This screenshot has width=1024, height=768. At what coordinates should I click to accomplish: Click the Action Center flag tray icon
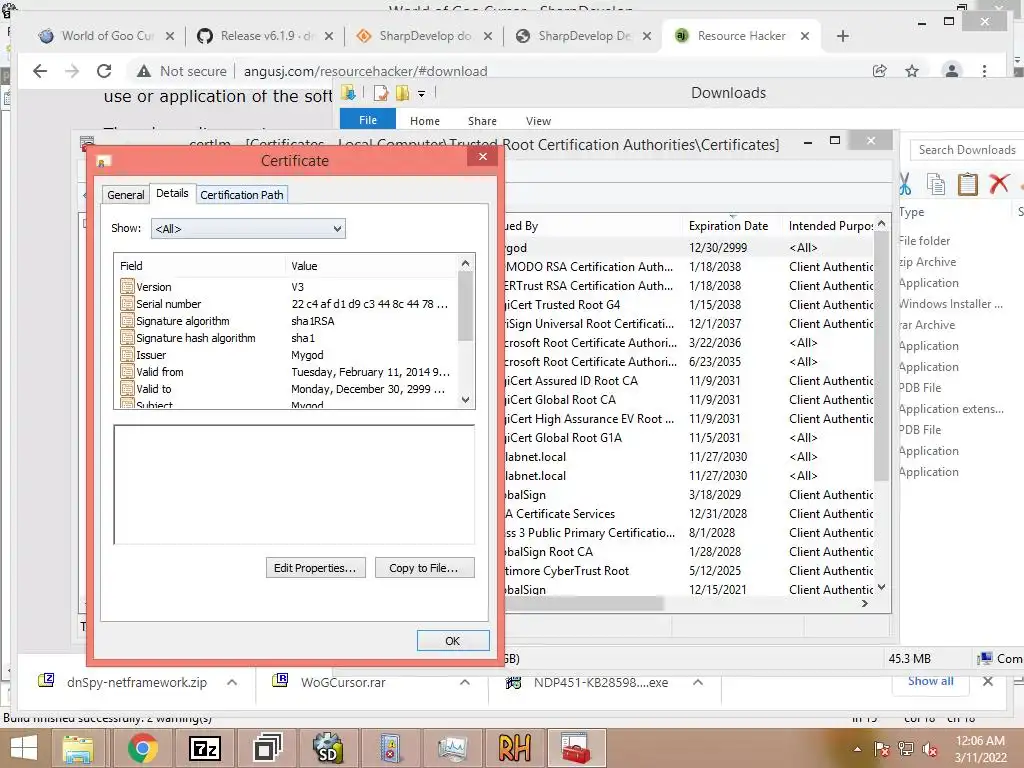[x=881, y=749]
